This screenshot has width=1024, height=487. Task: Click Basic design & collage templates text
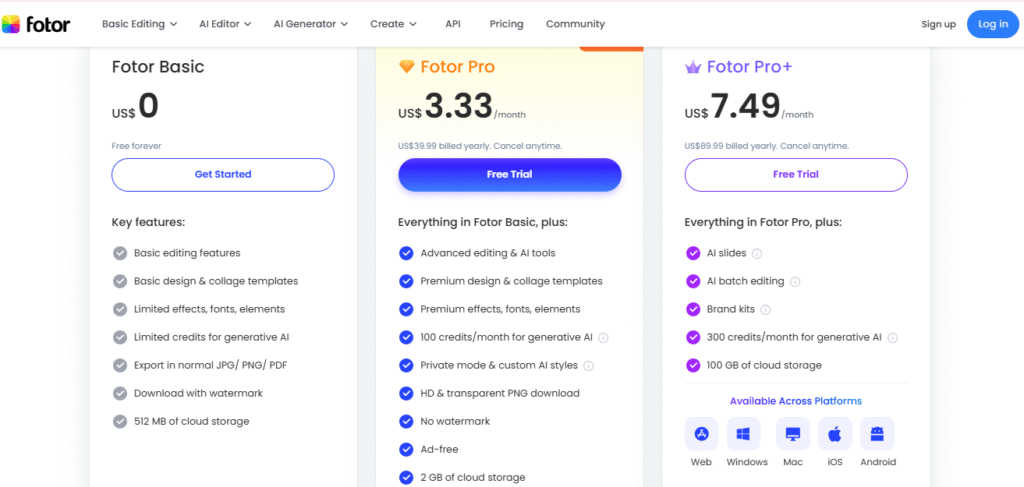216,281
